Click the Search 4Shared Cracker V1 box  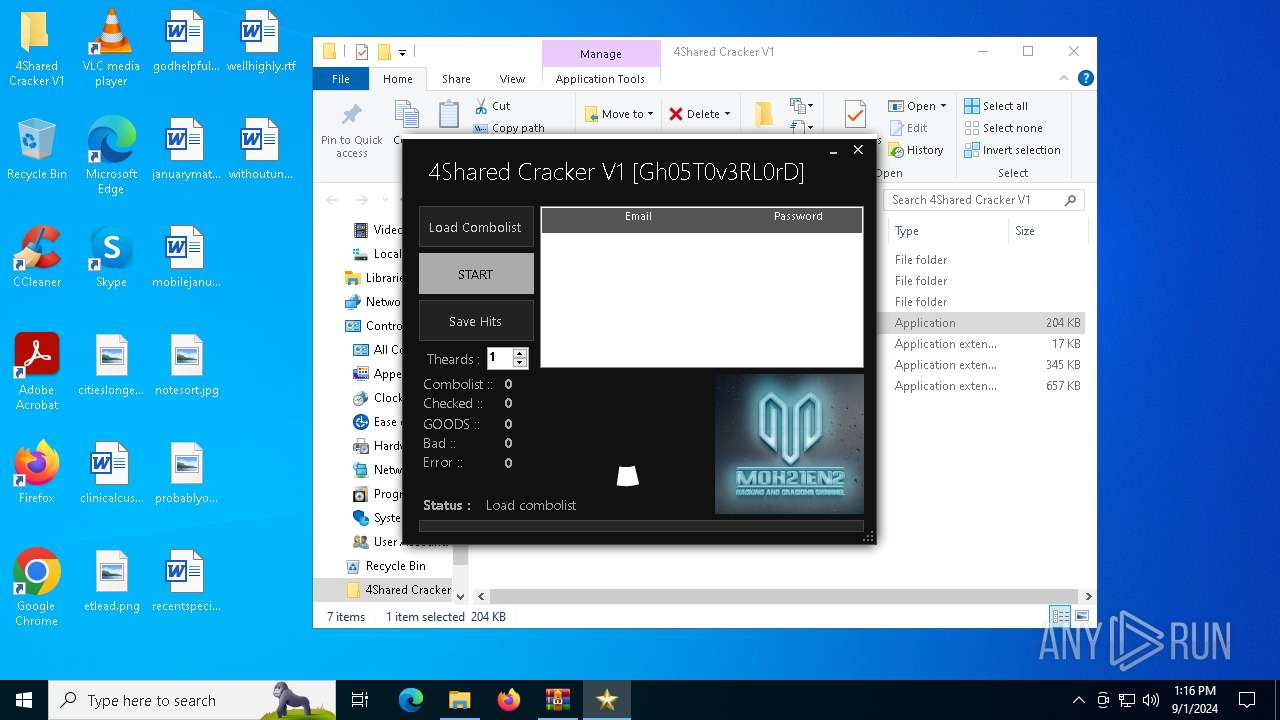pos(984,200)
